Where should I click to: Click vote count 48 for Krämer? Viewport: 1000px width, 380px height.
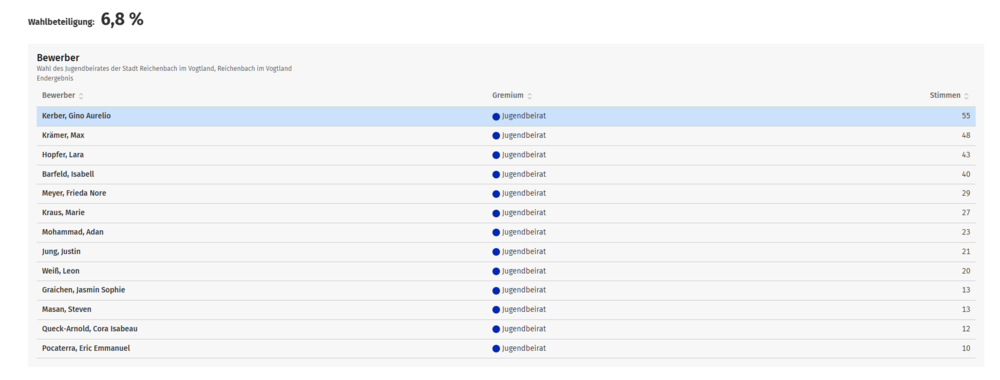966,136
